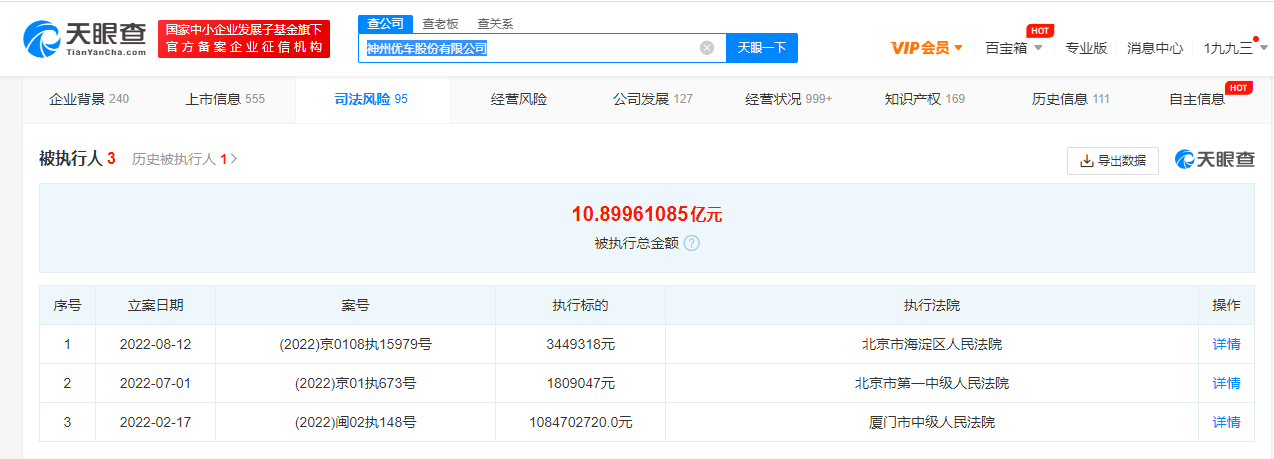Switch to the 企业背景 tab
Viewport: 1274px width, 459px height.
pos(89,99)
